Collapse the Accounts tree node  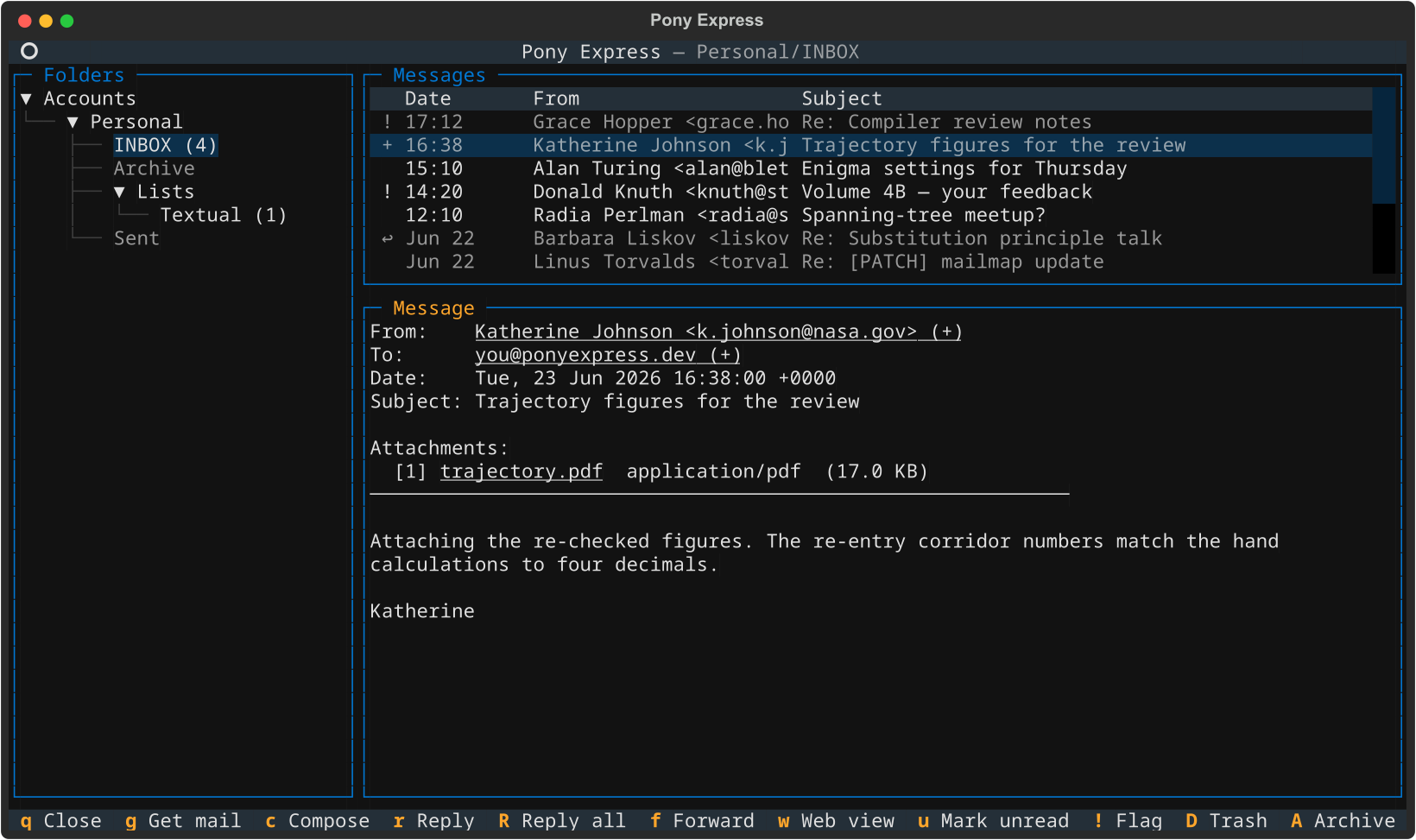point(26,99)
